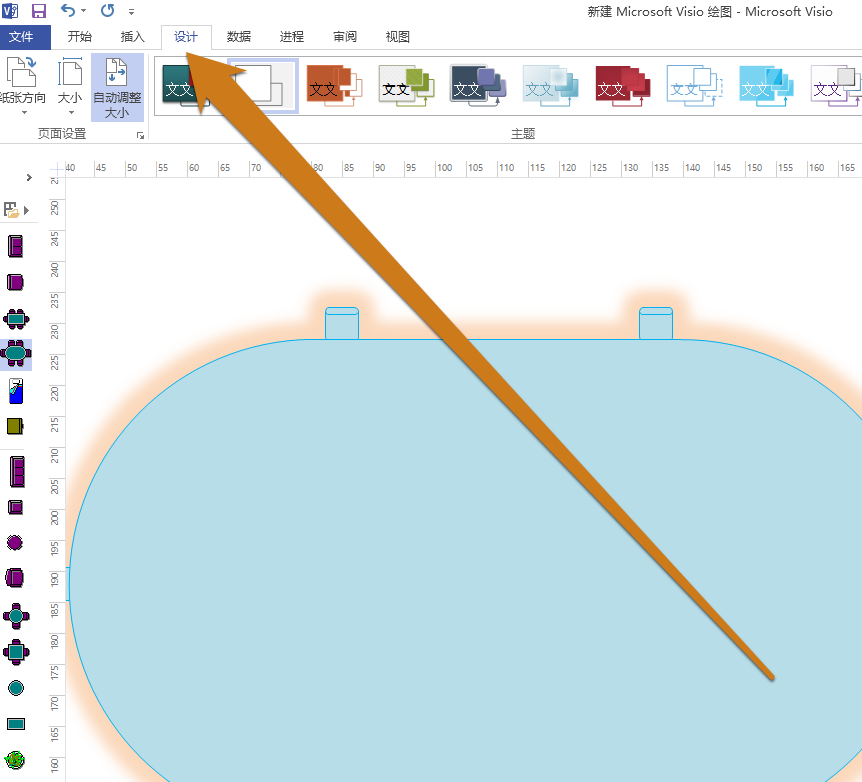Open the 大小 page size dropdown
The width and height of the screenshot is (862, 782).
(70, 88)
